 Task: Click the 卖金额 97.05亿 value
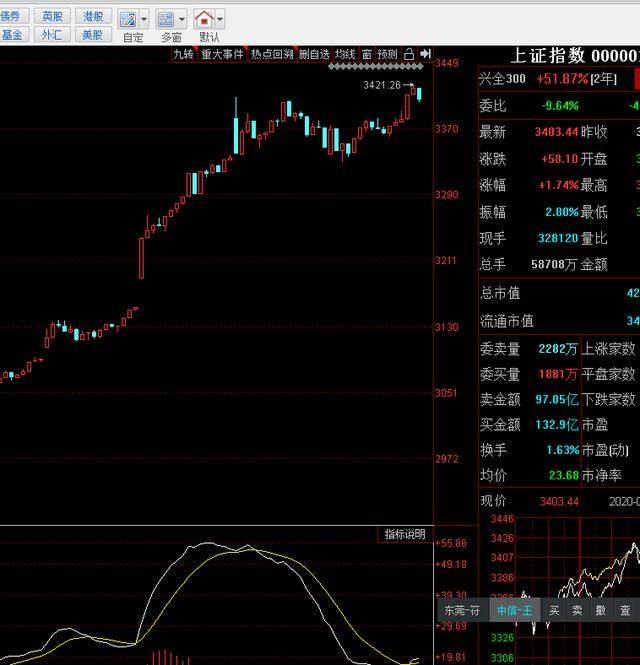pyautogui.click(x=557, y=399)
